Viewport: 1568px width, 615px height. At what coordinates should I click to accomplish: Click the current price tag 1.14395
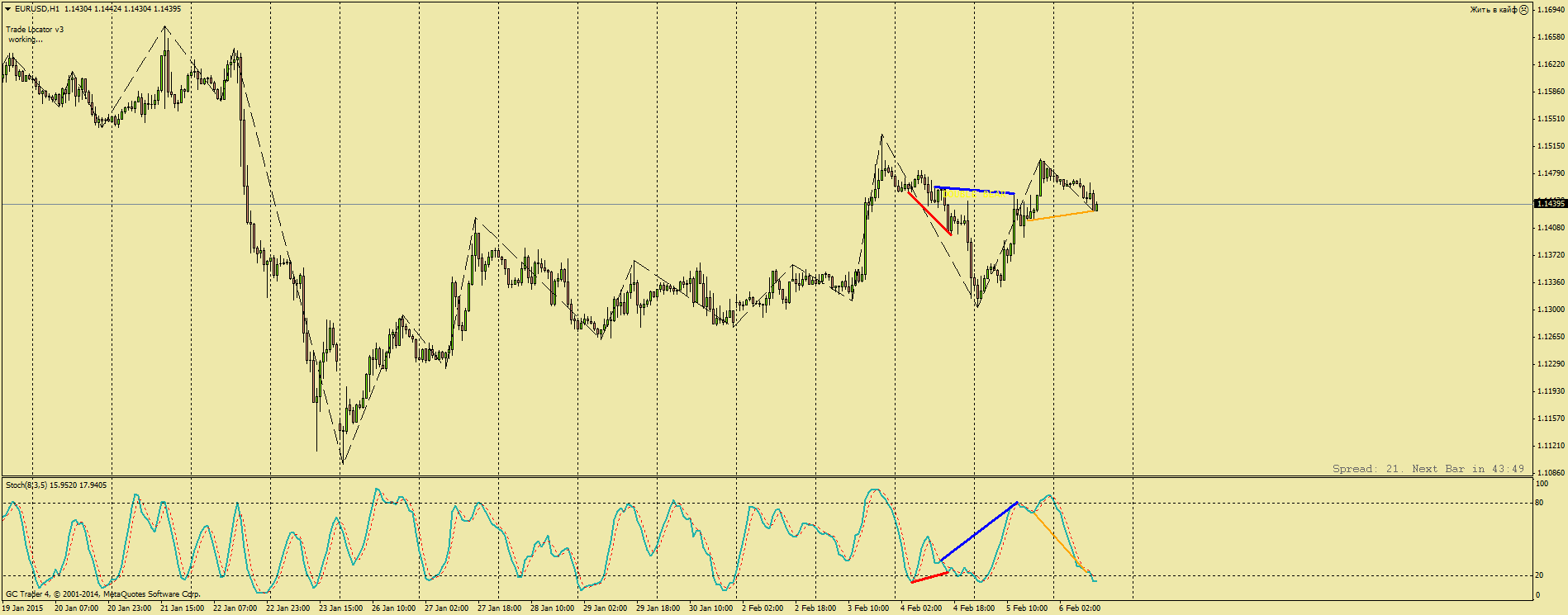(x=1550, y=204)
